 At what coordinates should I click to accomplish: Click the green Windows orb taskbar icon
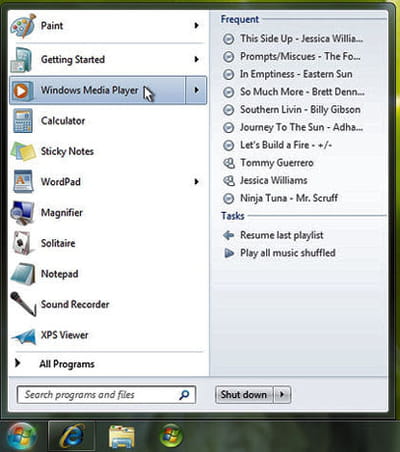pos(171,435)
